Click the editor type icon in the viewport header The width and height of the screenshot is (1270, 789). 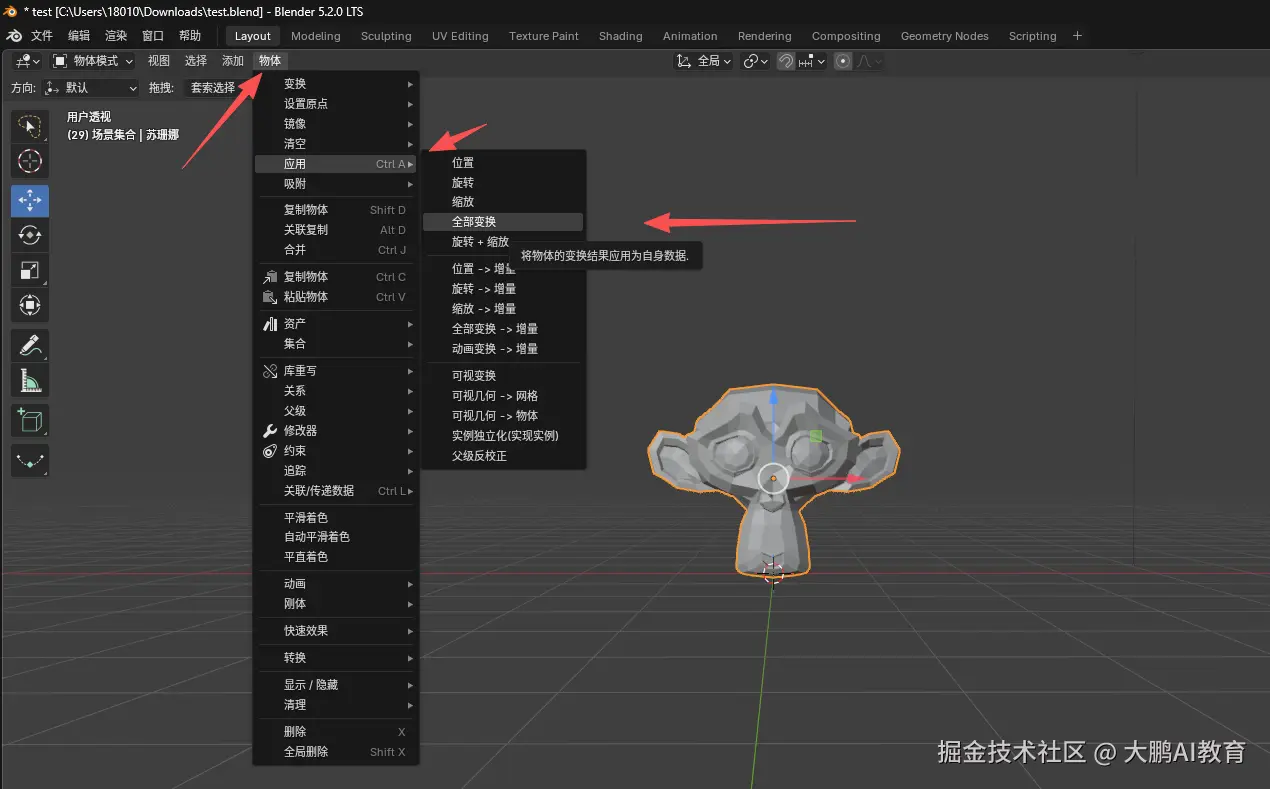coord(26,61)
